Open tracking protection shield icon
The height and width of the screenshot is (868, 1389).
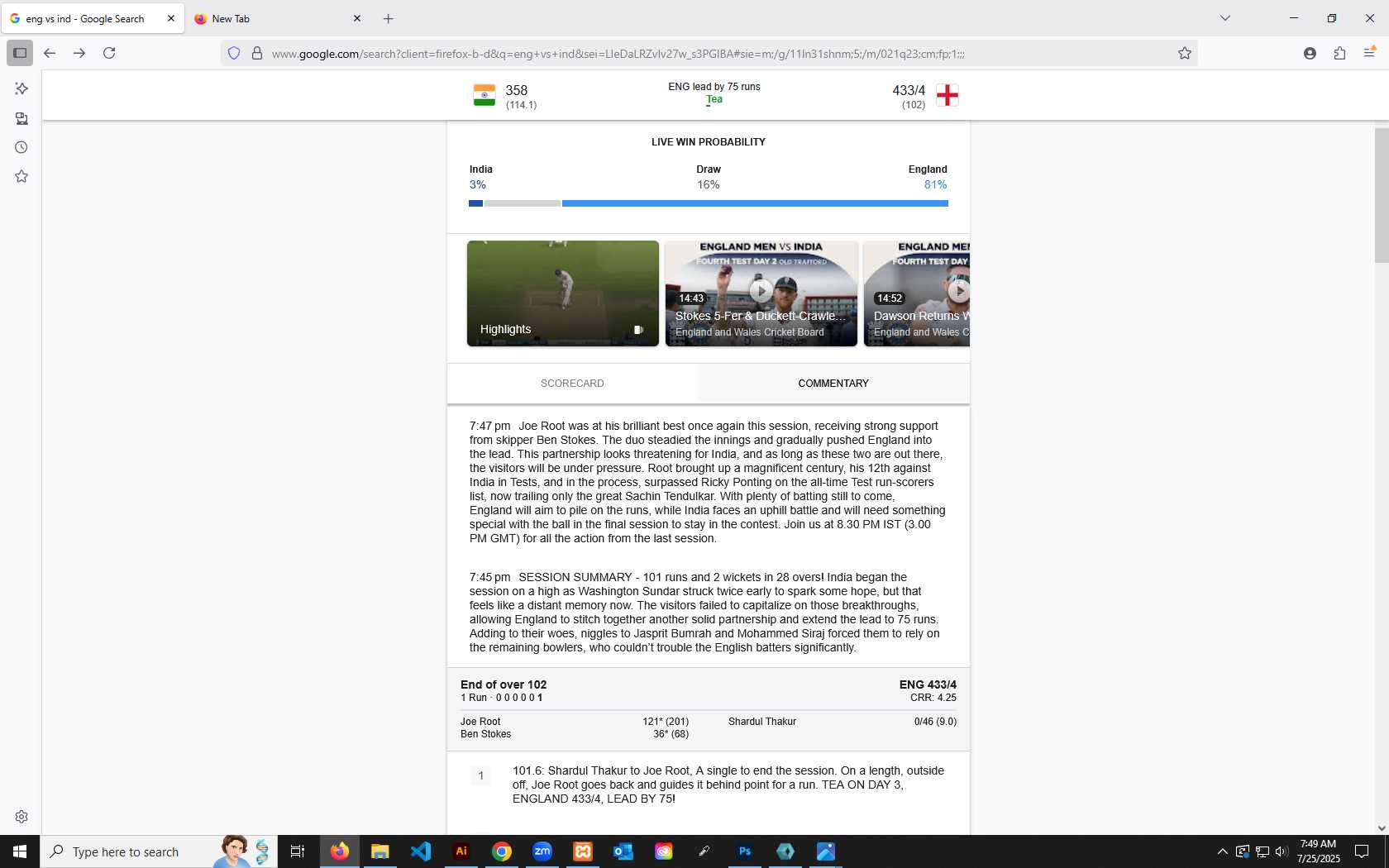click(234, 53)
